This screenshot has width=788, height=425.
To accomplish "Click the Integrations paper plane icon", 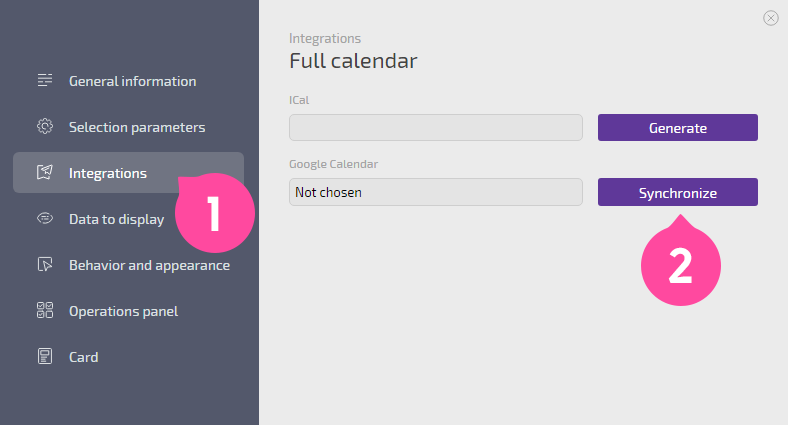I will coord(45,172).
